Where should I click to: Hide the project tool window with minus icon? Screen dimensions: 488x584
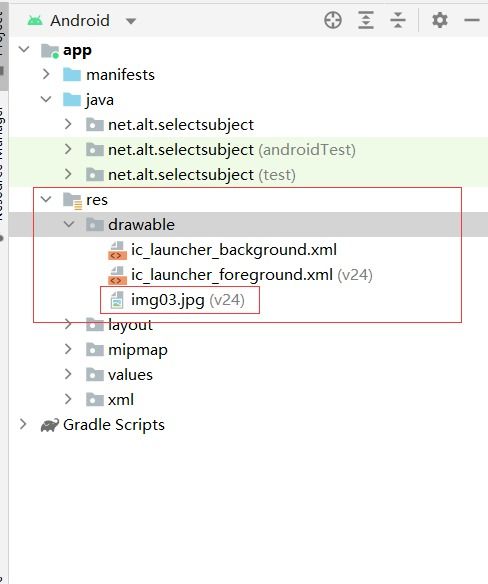pyautogui.click(x=472, y=20)
